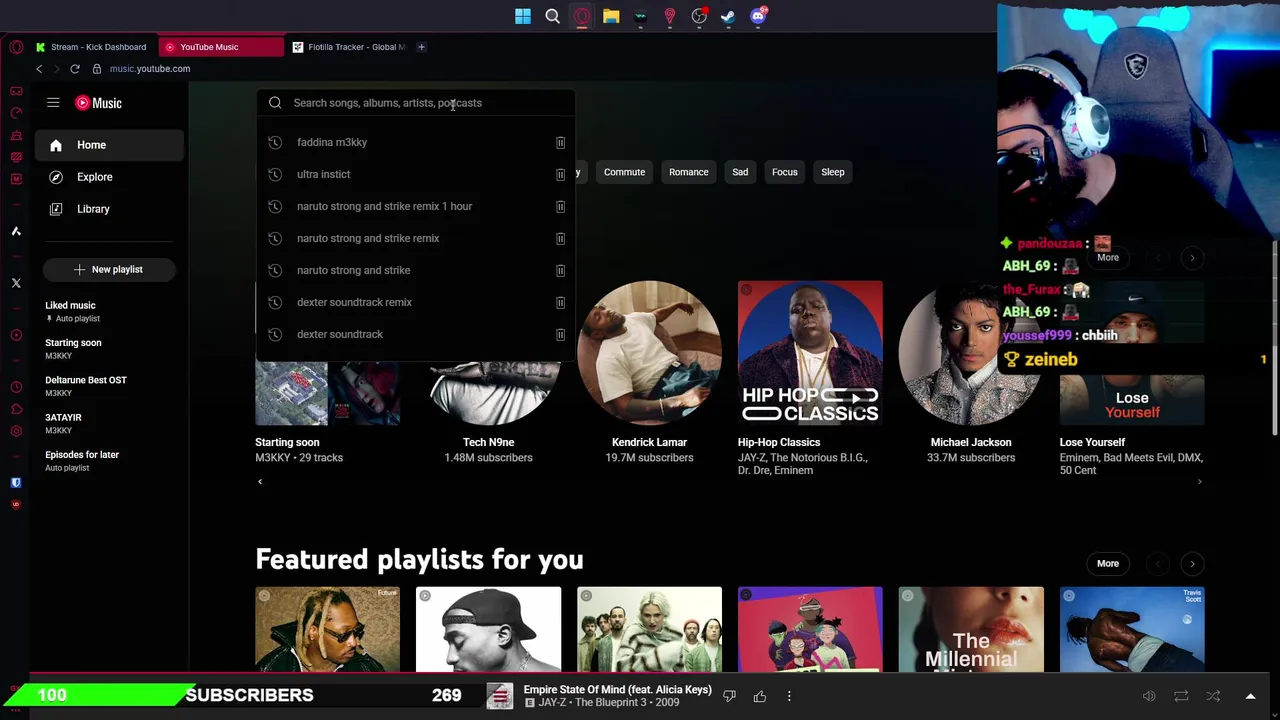Click the music.youtube.com address bar

click(x=150, y=69)
